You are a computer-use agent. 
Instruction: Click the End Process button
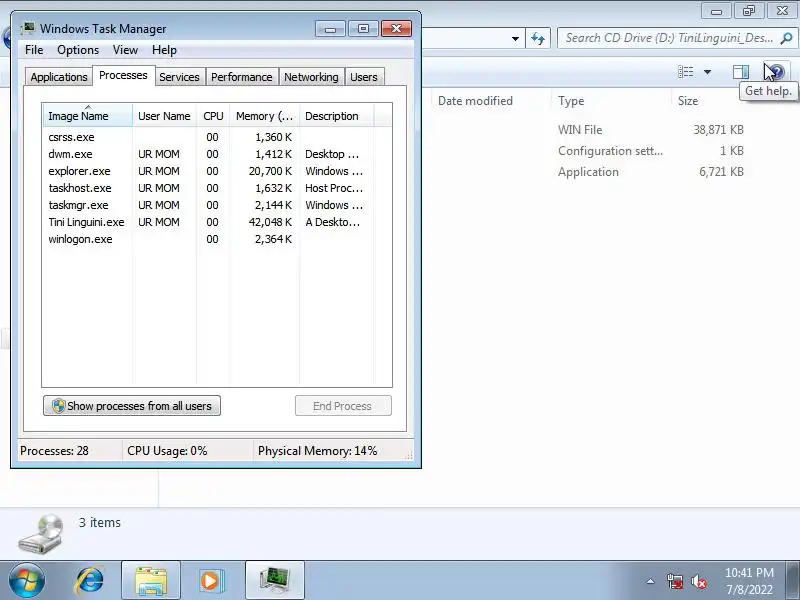point(343,406)
